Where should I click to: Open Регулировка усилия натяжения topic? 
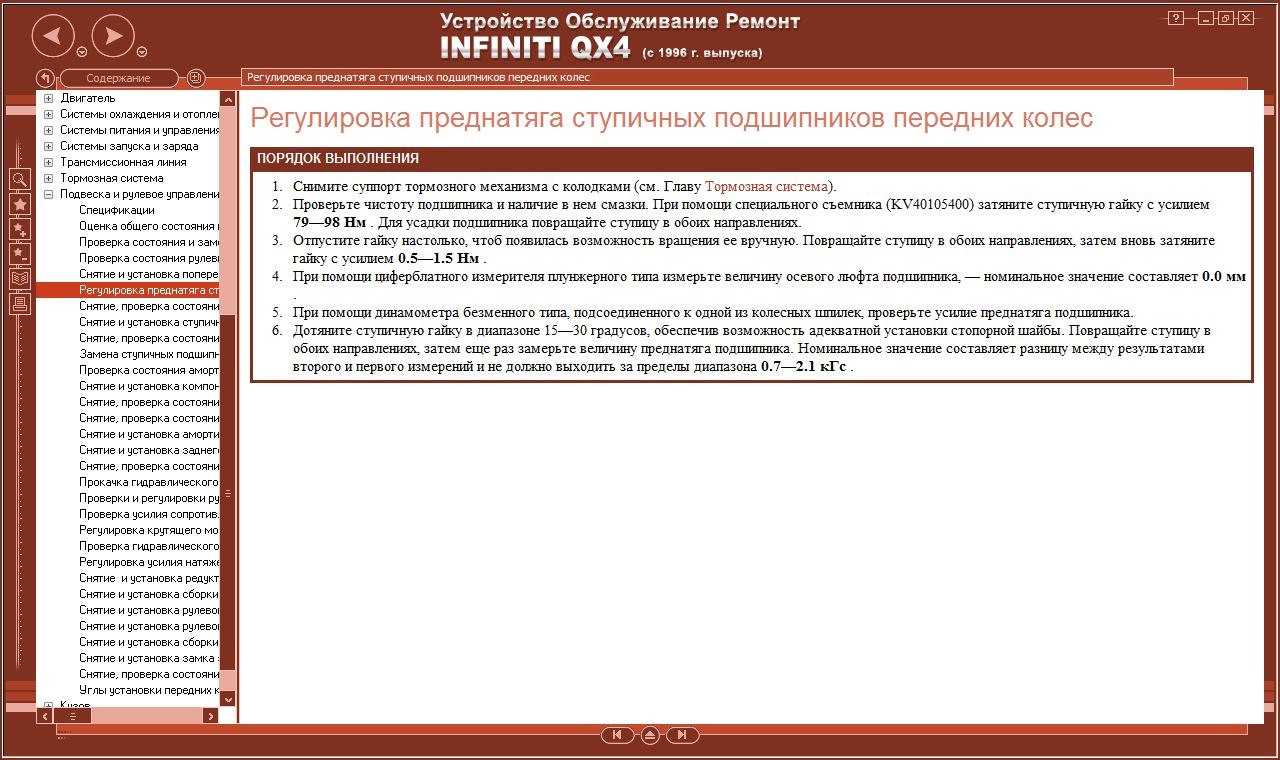[149, 562]
